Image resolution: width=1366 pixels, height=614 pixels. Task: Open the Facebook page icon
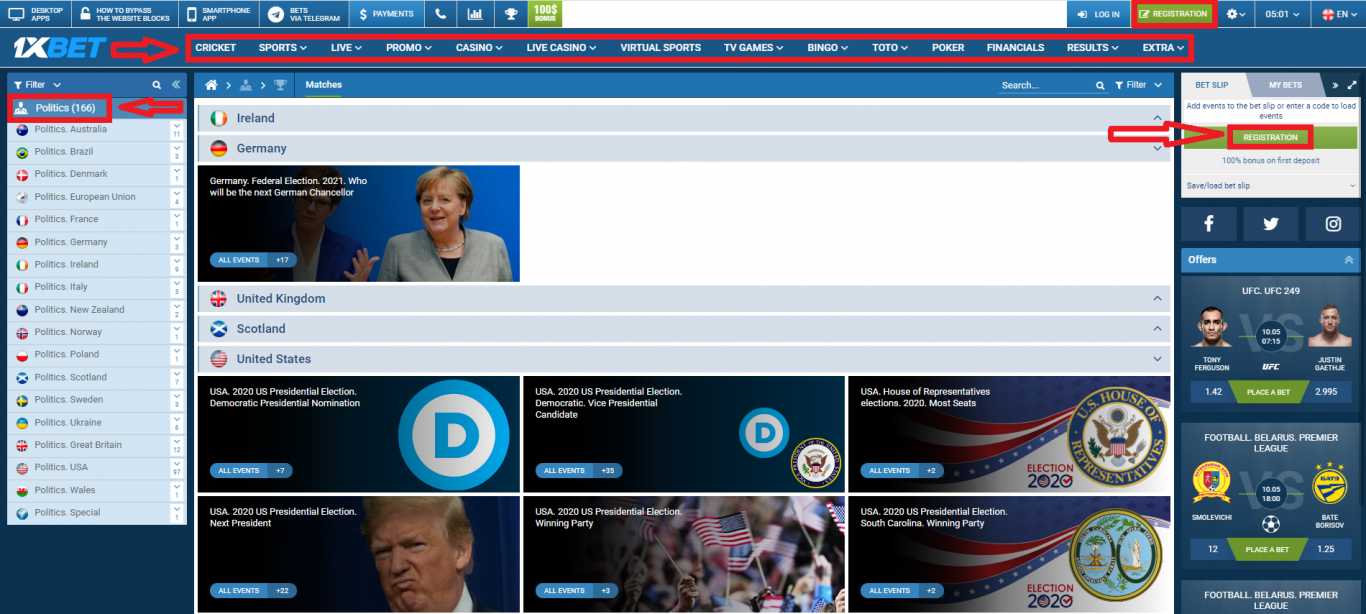pyautogui.click(x=1208, y=224)
